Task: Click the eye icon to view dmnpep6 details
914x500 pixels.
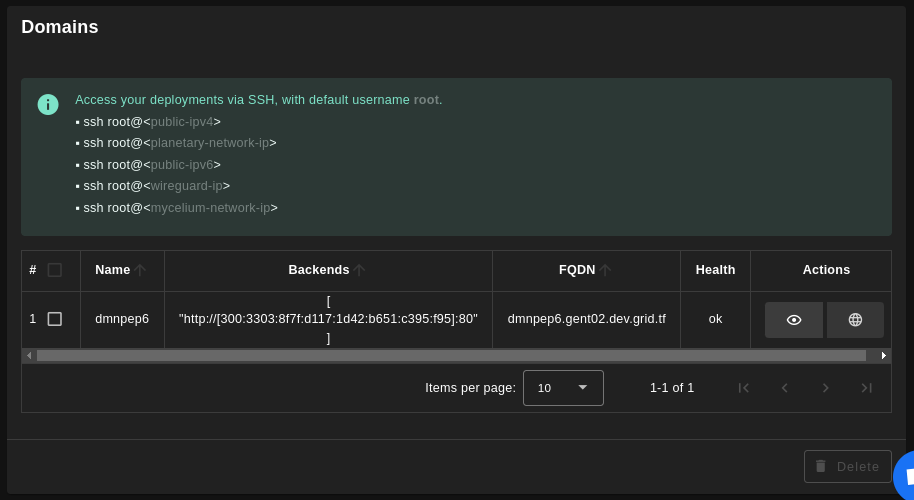Action: pyautogui.click(x=794, y=320)
